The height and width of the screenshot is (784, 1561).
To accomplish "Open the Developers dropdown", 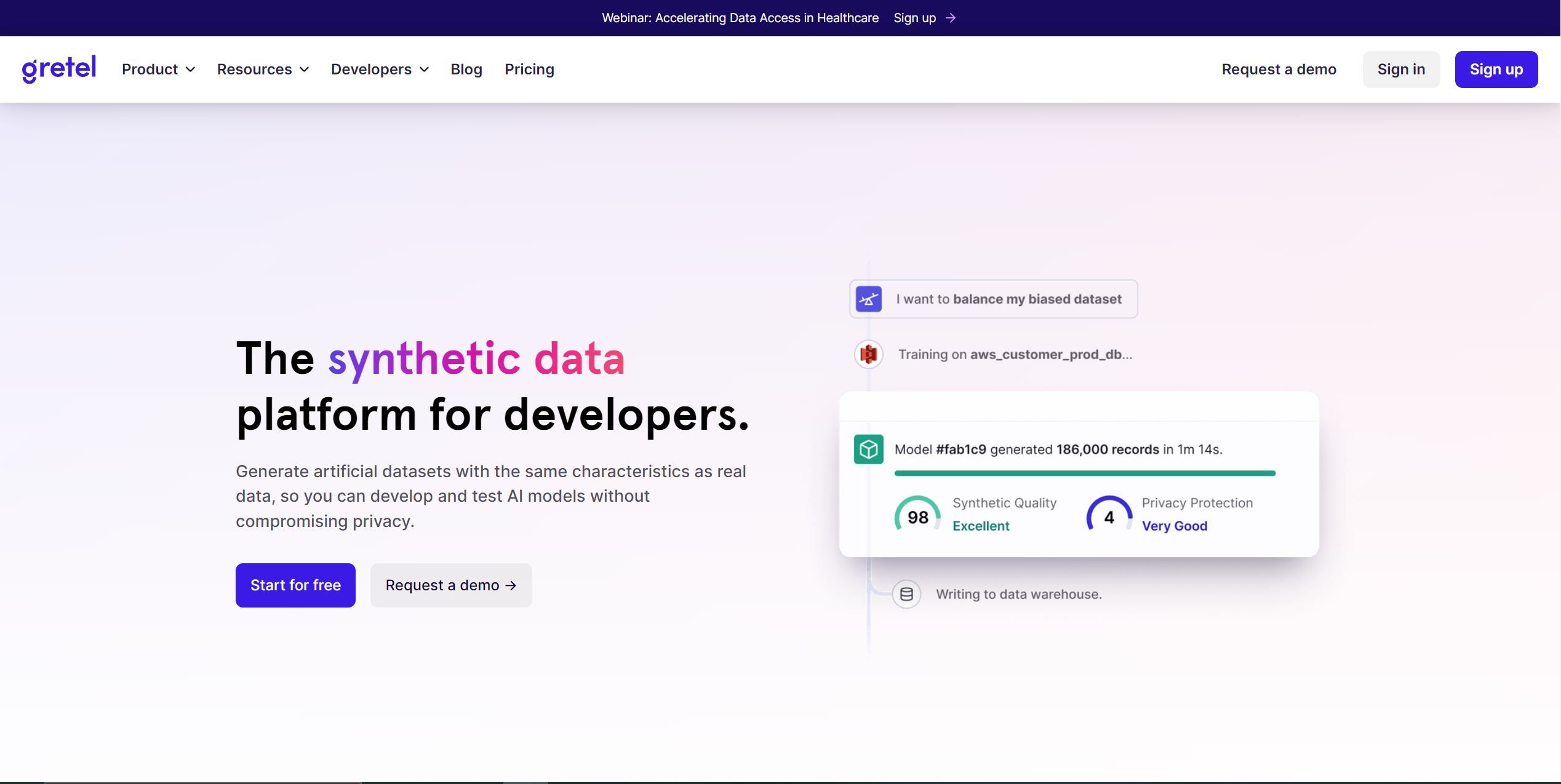I will (x=378, y=69).
